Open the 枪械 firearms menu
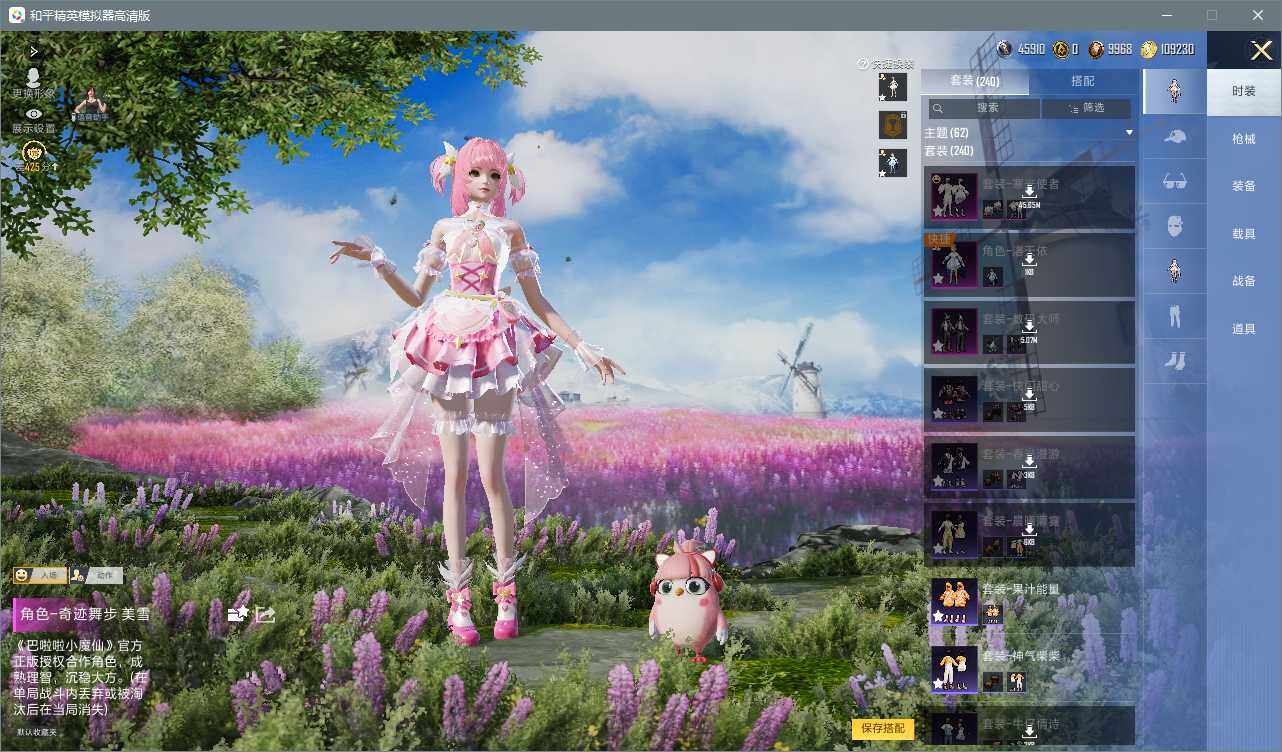The image size is (1282, 752). point(1244,139)
